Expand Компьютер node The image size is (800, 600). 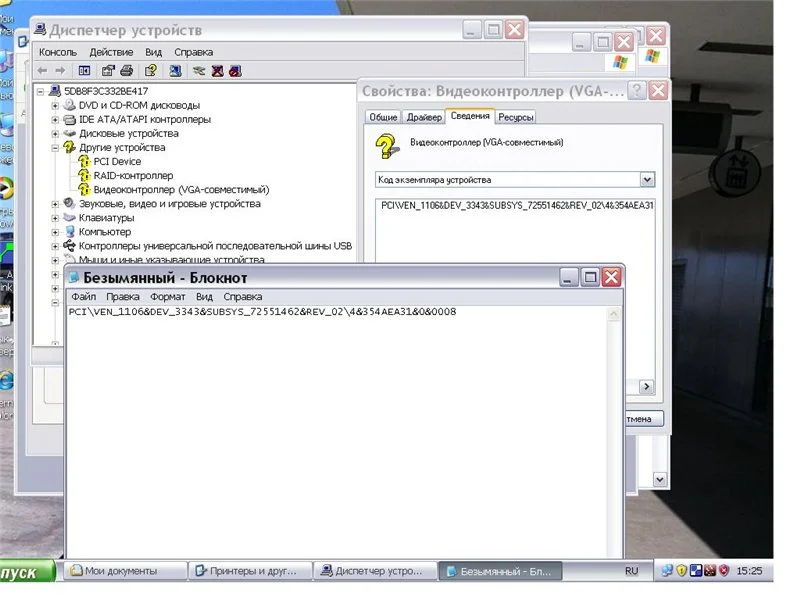pyautogui.click(x=55, y=232)
